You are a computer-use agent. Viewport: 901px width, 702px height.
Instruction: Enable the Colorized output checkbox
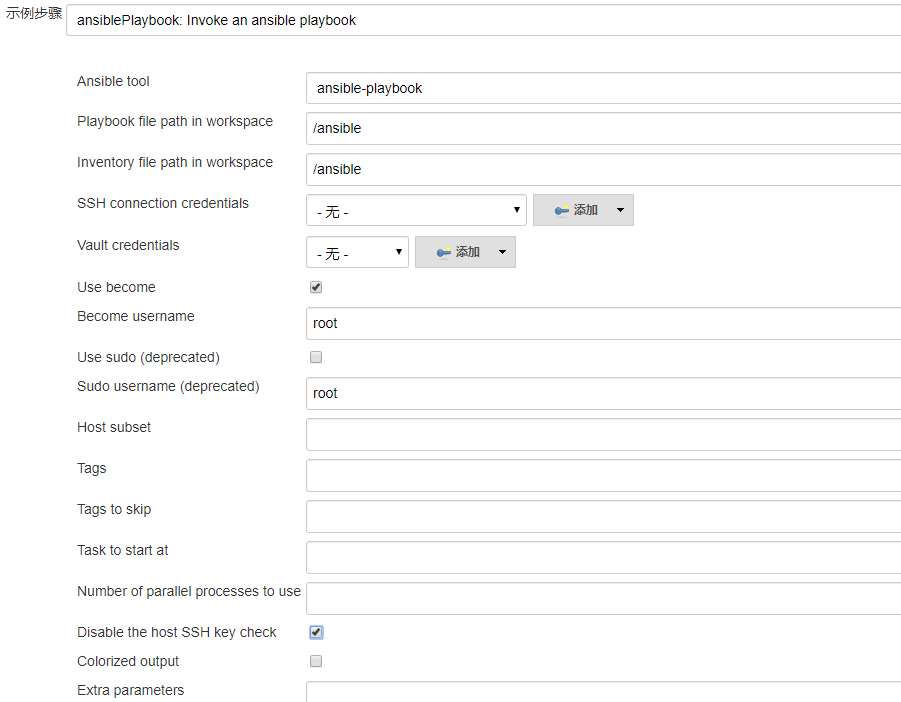pos(316,661)
